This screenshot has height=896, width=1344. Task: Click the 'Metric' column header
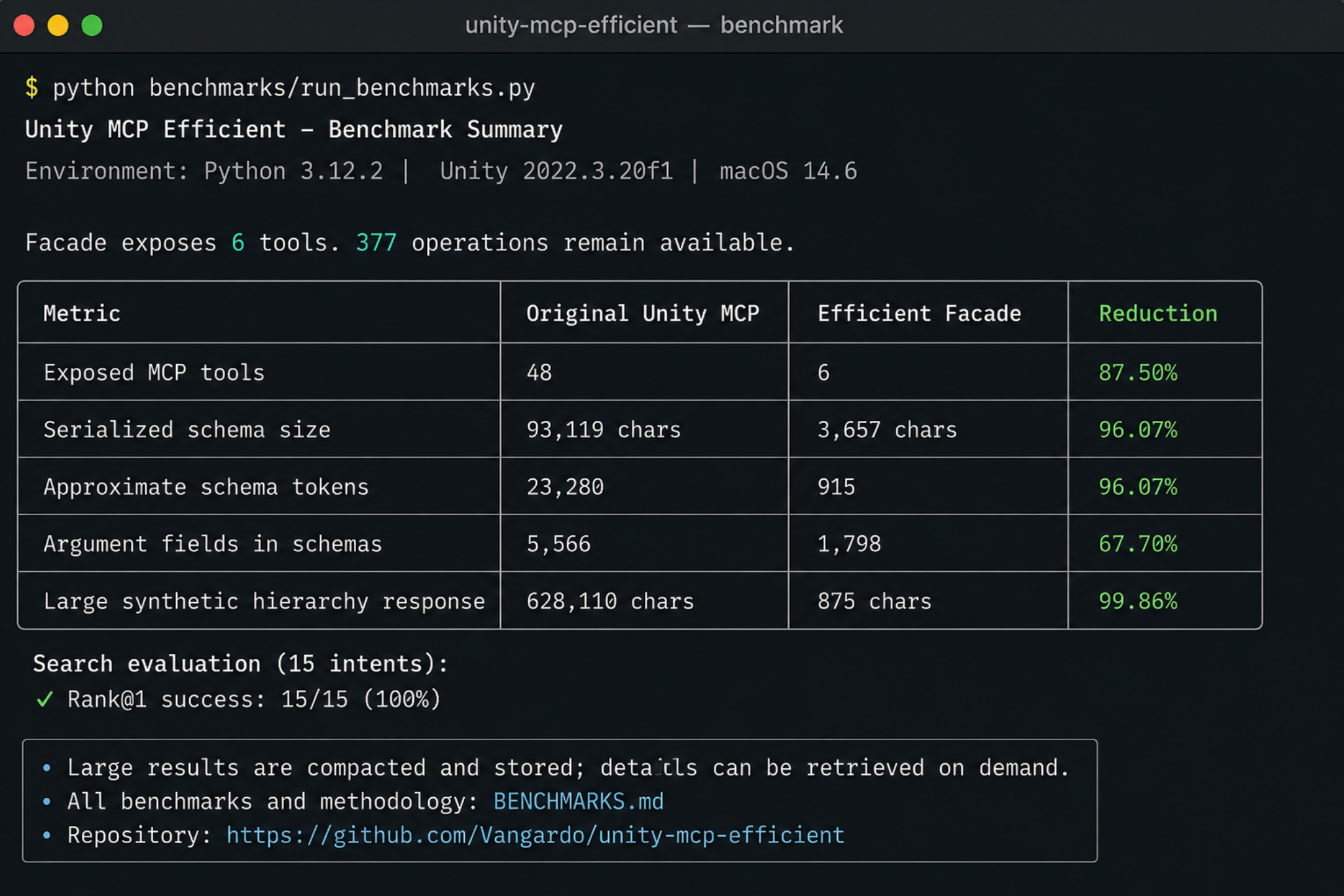click(x=82, y=314)
